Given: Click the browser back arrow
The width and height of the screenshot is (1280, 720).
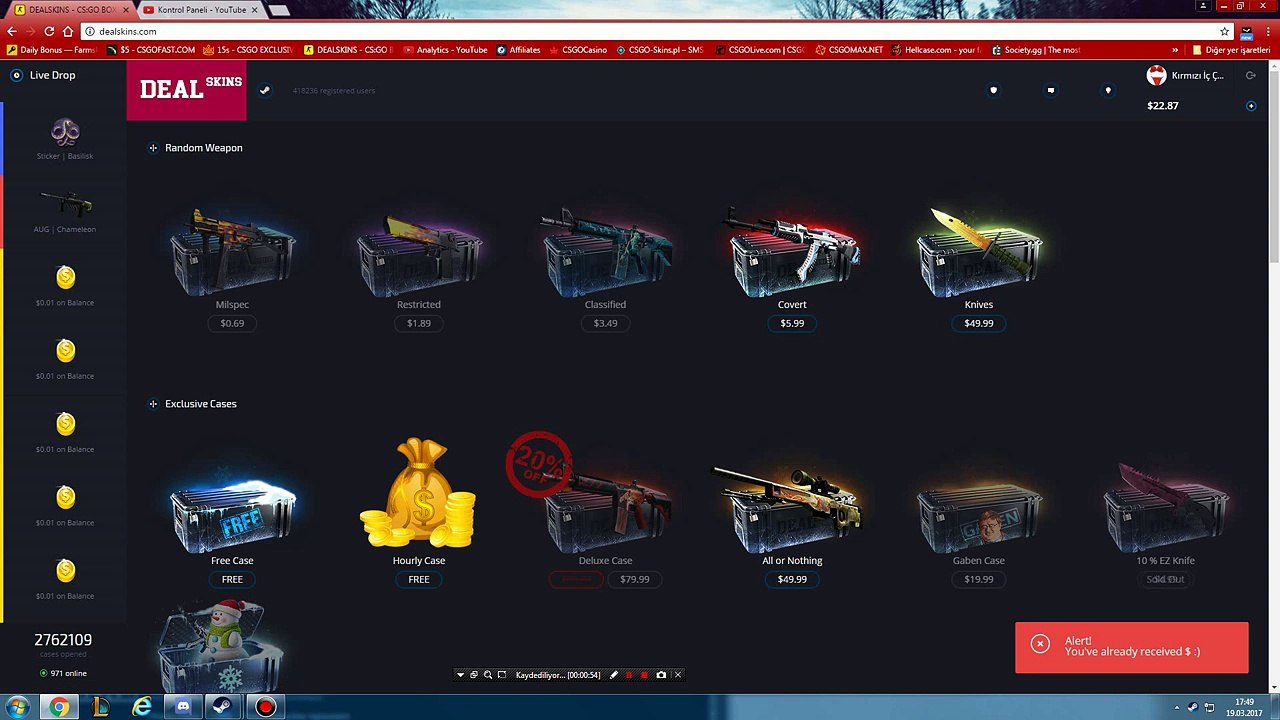Looking at the screenshot, I should point(12,31).
